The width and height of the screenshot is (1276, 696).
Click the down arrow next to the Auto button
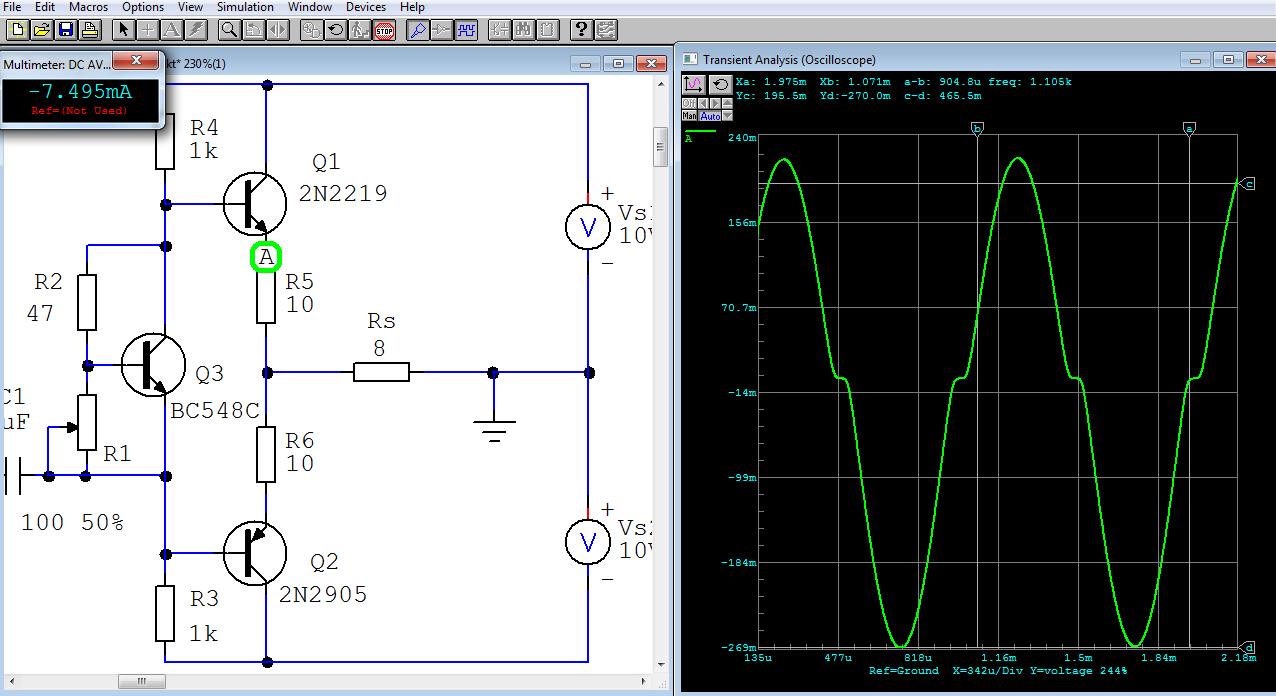click(x=727, y=116)
